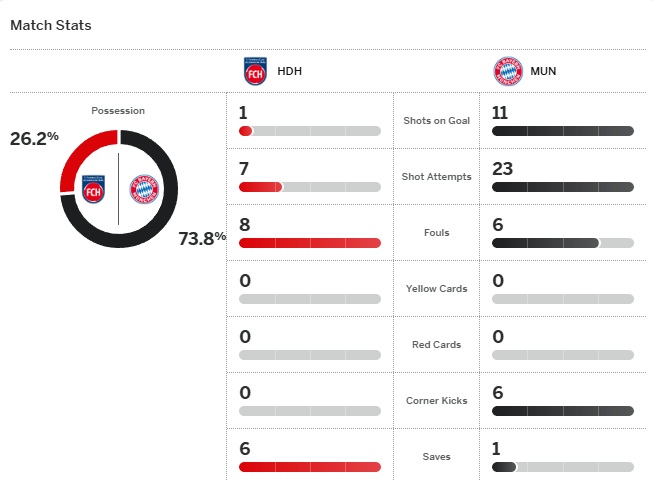Click MUN Shot Attempts bar

[563, 187]
